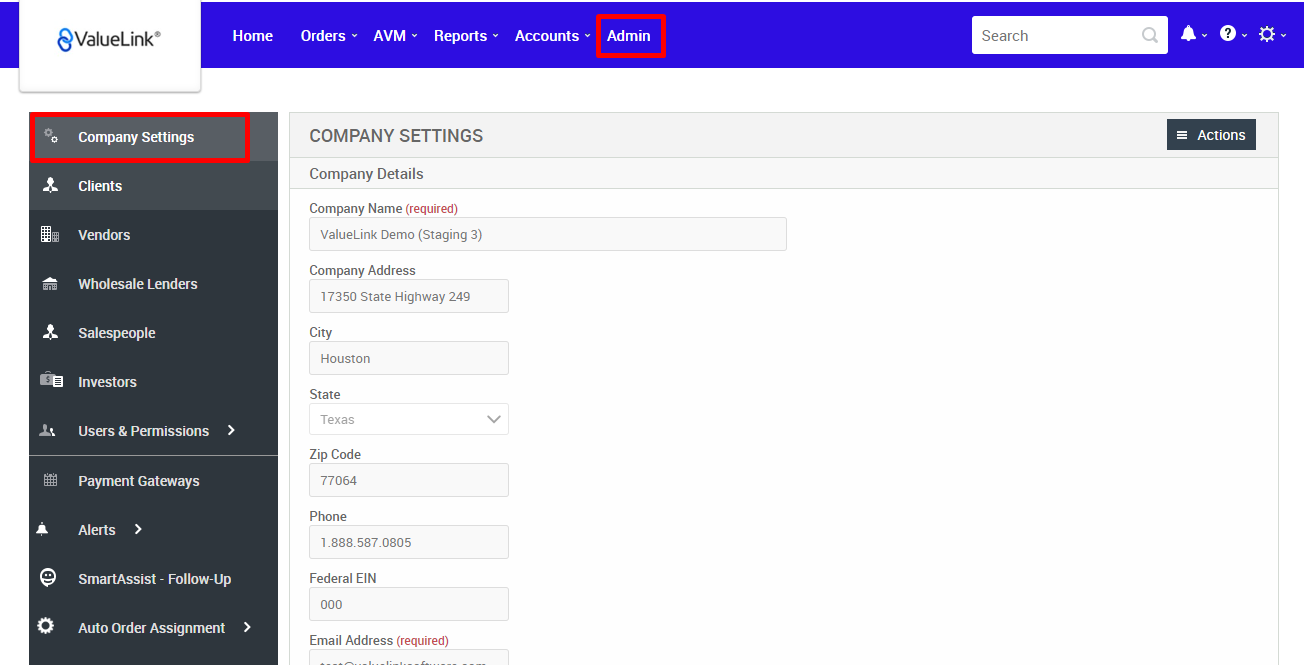Open the Orders menu
1304x665 pixels.
pos(323,35)
